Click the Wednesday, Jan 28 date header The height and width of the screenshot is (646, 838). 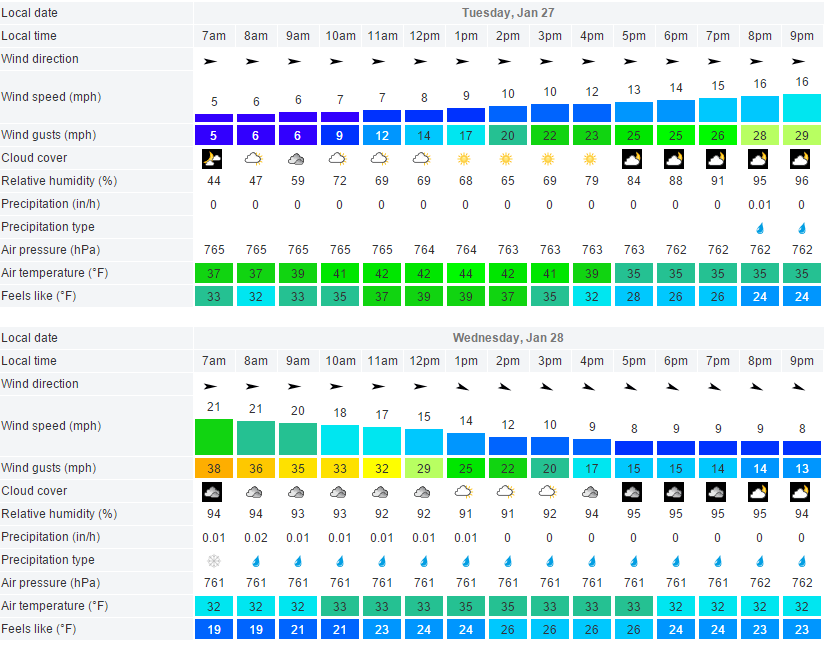pos(508,338)
